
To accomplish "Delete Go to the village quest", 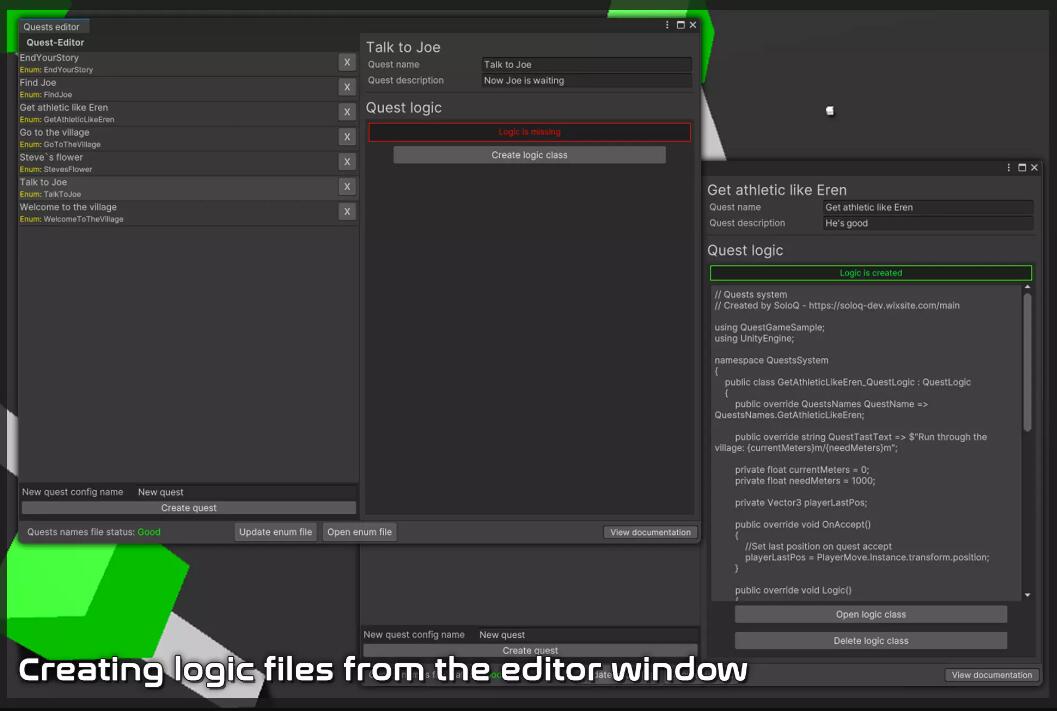I will coord(347,137).
